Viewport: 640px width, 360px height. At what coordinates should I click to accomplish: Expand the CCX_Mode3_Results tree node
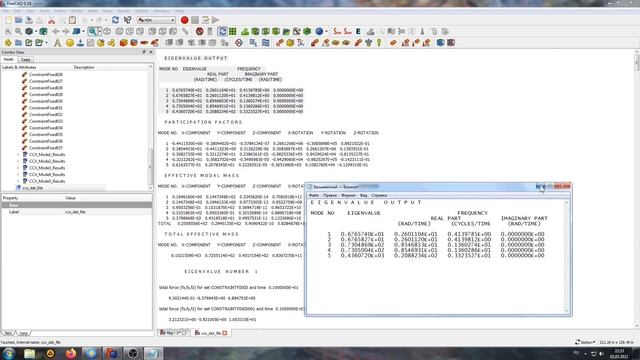coord(18,168)
